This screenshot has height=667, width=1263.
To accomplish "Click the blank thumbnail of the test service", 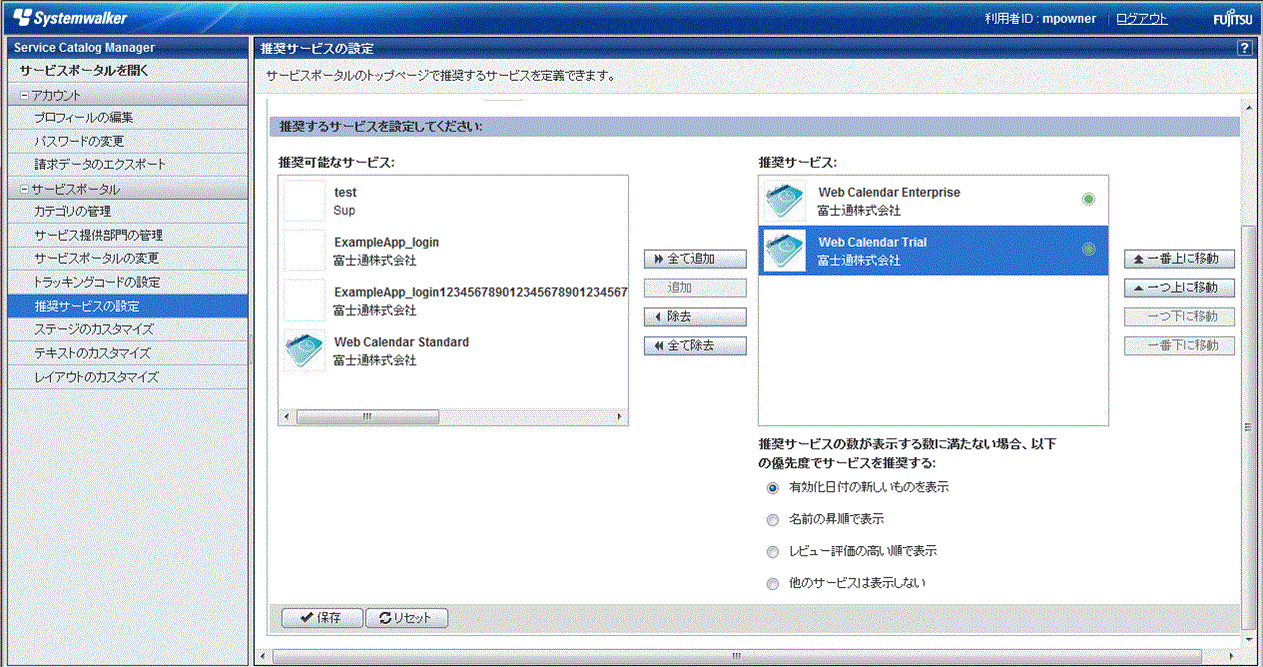I will pyautogui.click(x=304, y=201).
